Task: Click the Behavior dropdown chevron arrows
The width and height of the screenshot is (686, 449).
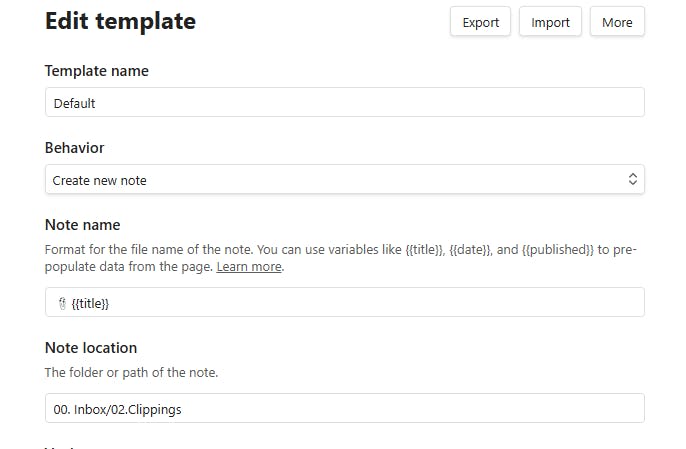Action: [x=632, y=179]
